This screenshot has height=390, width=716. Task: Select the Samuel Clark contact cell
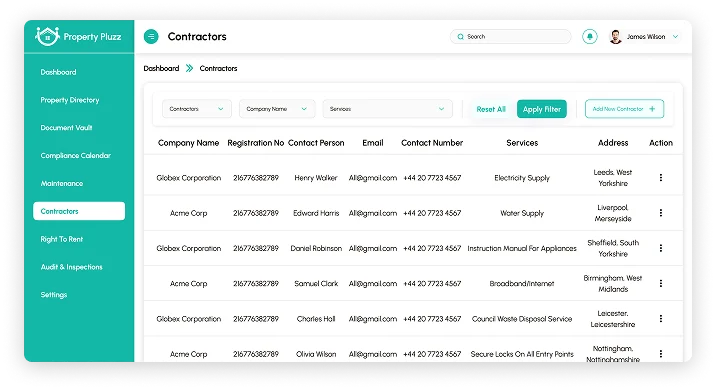tap(316, 283)
